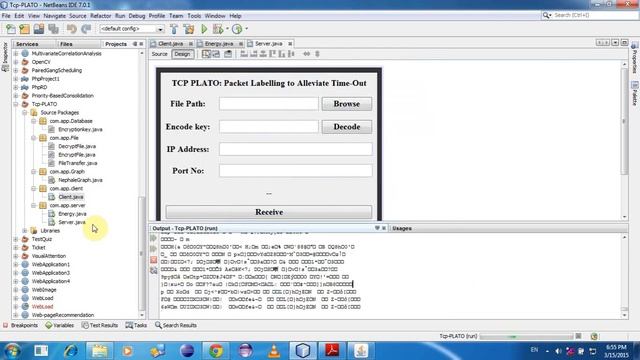The height and width of the screenshot is (360, 640).
Task: Click the first alignment icon in design toolbar
Action: click(x=244, y=54)
